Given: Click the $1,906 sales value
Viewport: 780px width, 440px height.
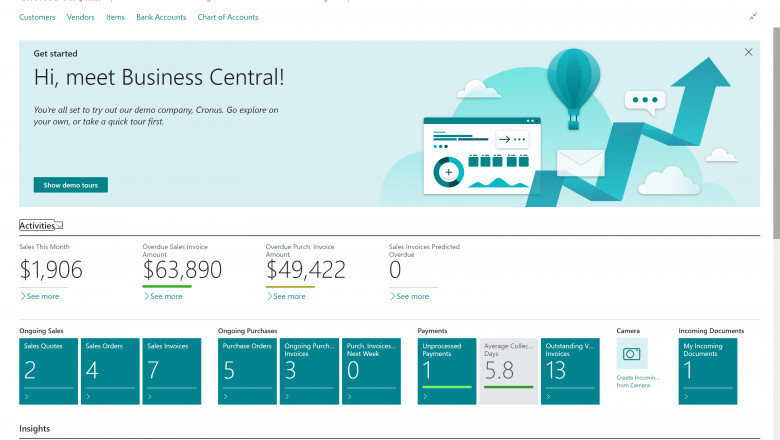Looking at the screenshot, I should pos(51,270).
